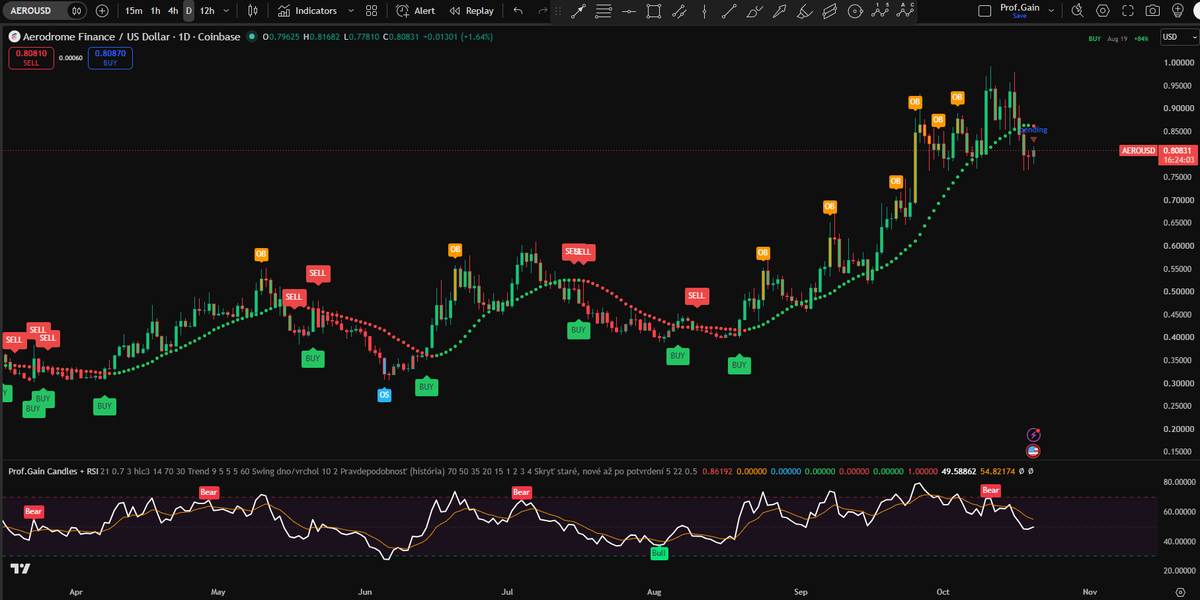Select the D daily timeframe
The height and width of the screenshot is (600, 1200).
click(x=188, y=10)
